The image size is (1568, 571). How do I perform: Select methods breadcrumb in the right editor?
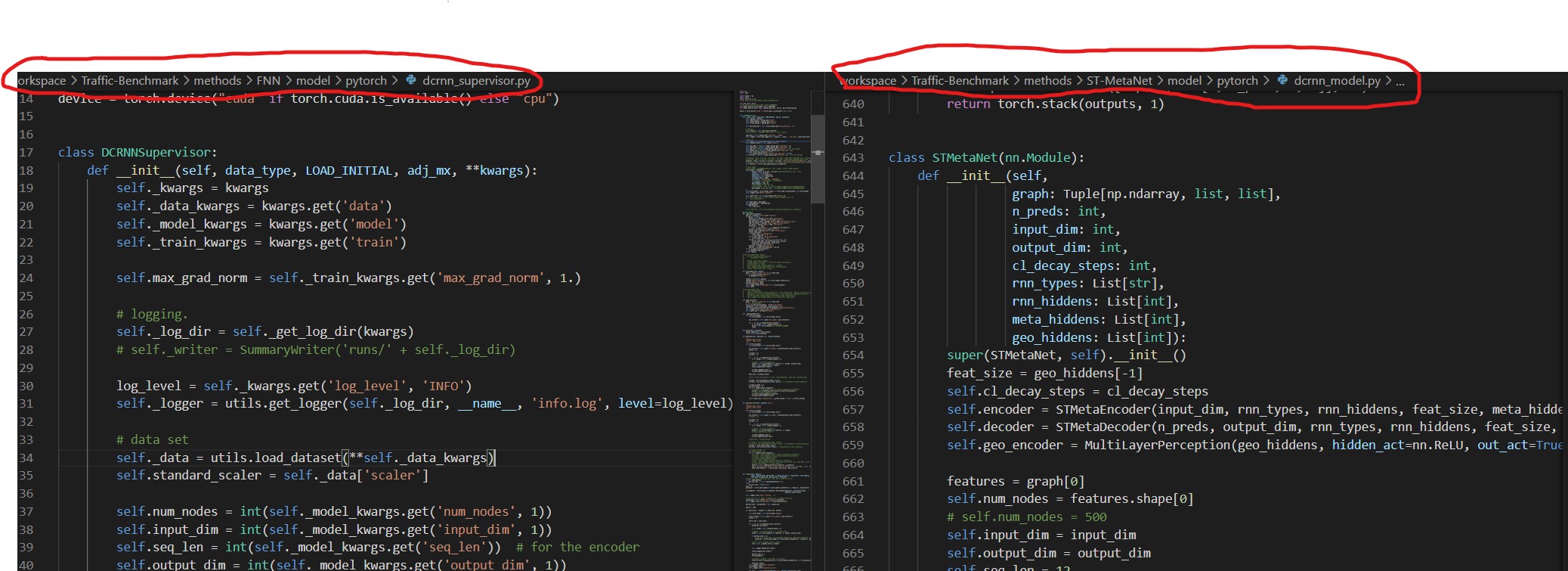coord(1047,80)
